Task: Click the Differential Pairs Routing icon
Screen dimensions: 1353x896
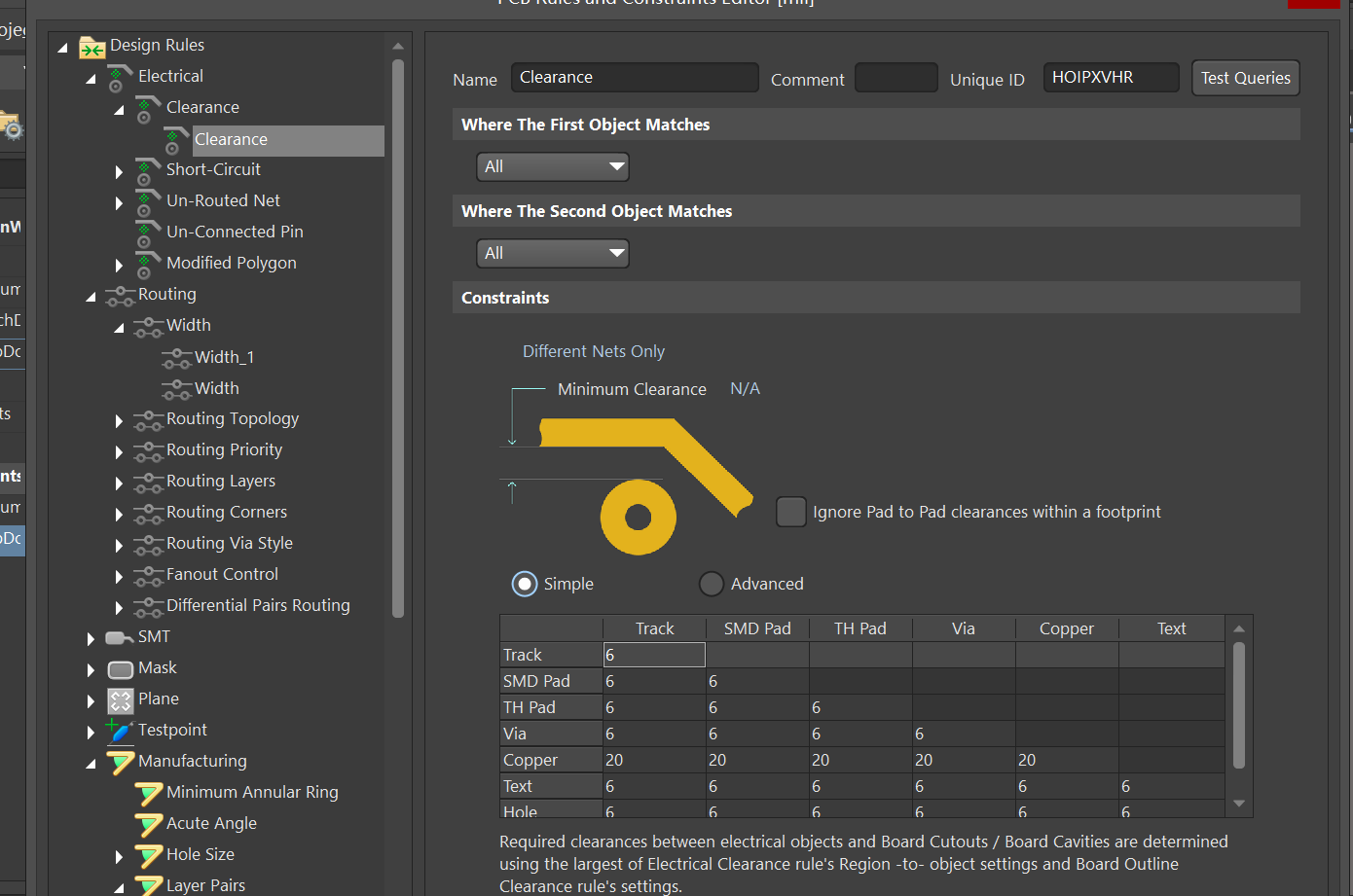Action: coord(148,606)
